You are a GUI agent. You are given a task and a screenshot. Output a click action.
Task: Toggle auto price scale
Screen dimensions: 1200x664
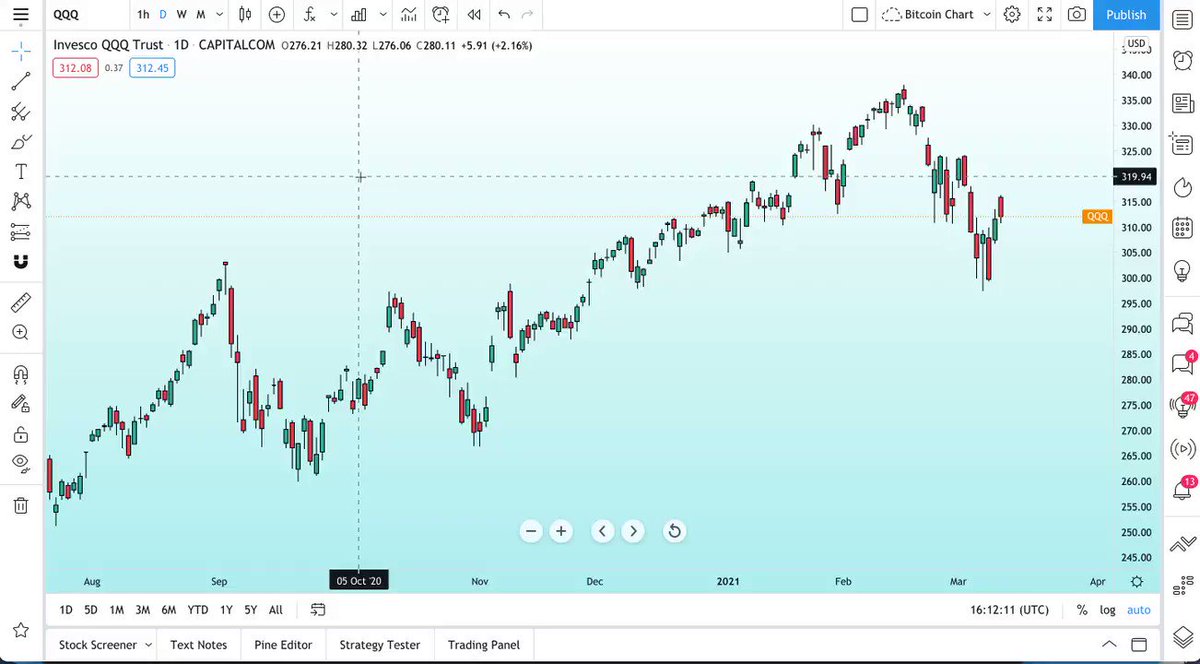click(1139, 610)
